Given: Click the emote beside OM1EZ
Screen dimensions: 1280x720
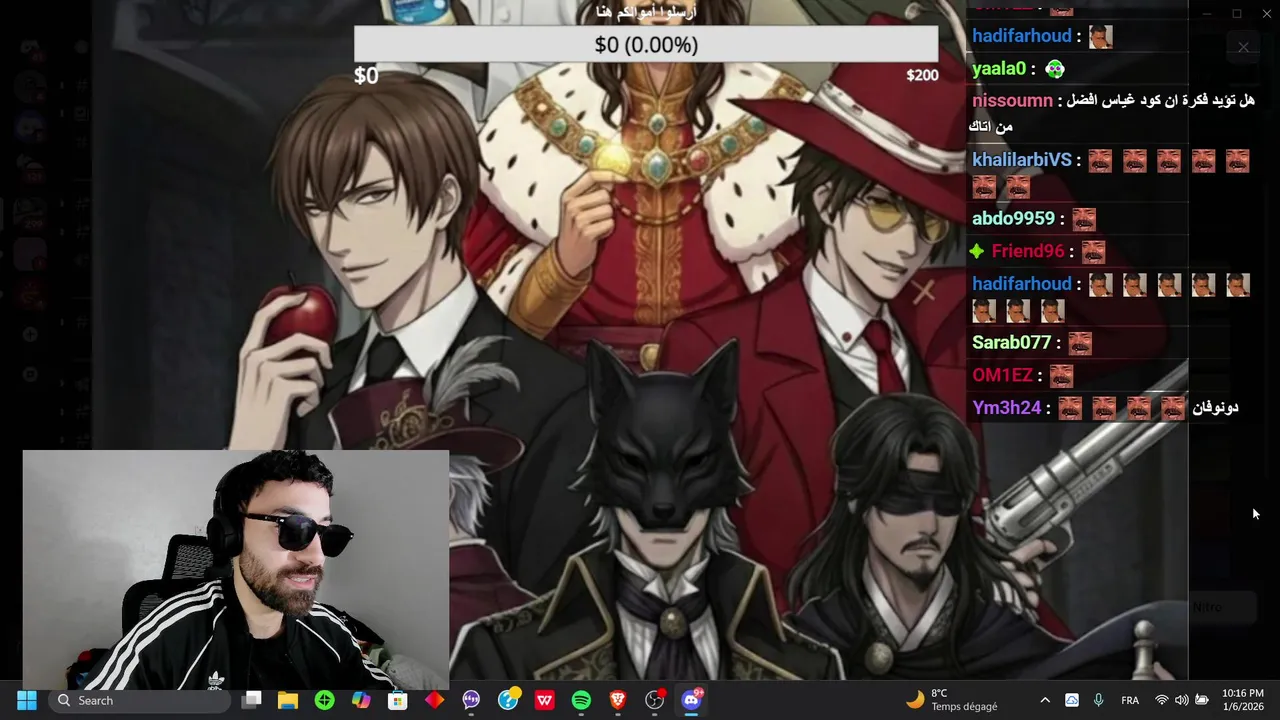Looking at the screenshot, I should [x=1061, y=375].
